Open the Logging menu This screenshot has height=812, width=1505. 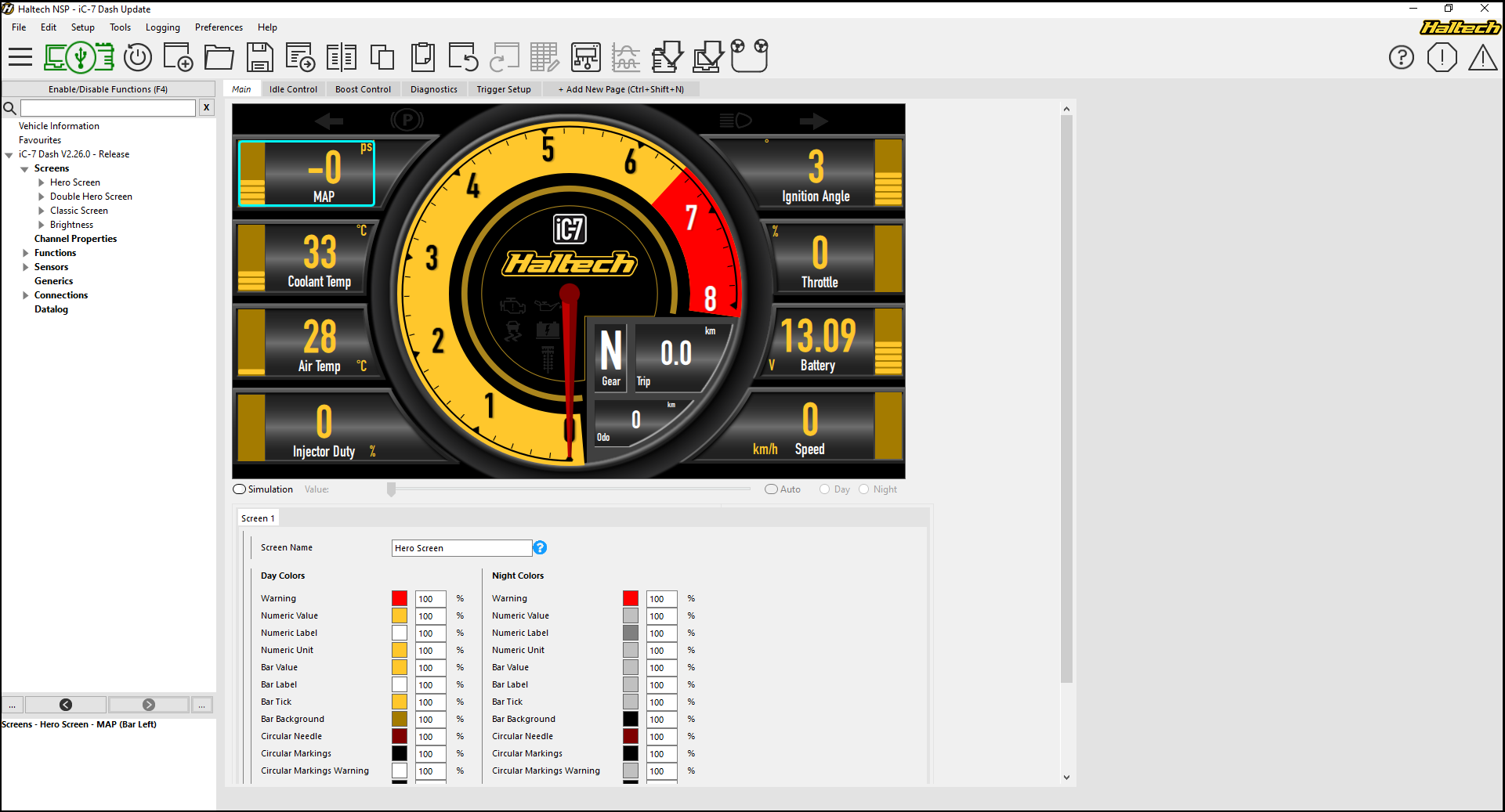[162, 27]
